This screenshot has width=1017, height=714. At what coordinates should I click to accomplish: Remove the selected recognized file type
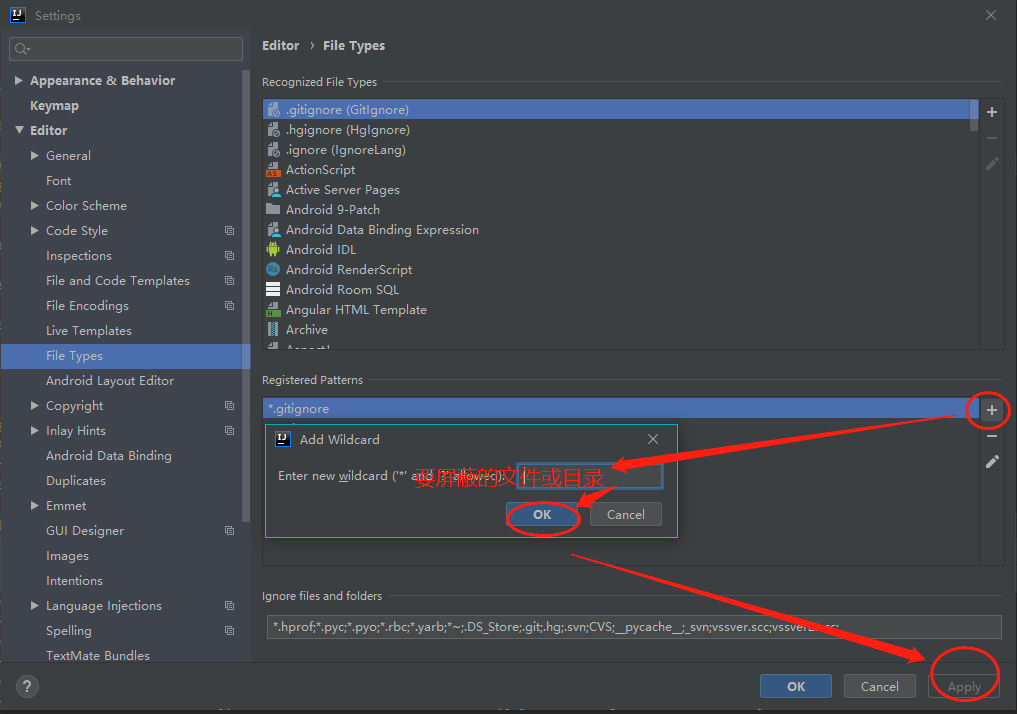[990, 137]
